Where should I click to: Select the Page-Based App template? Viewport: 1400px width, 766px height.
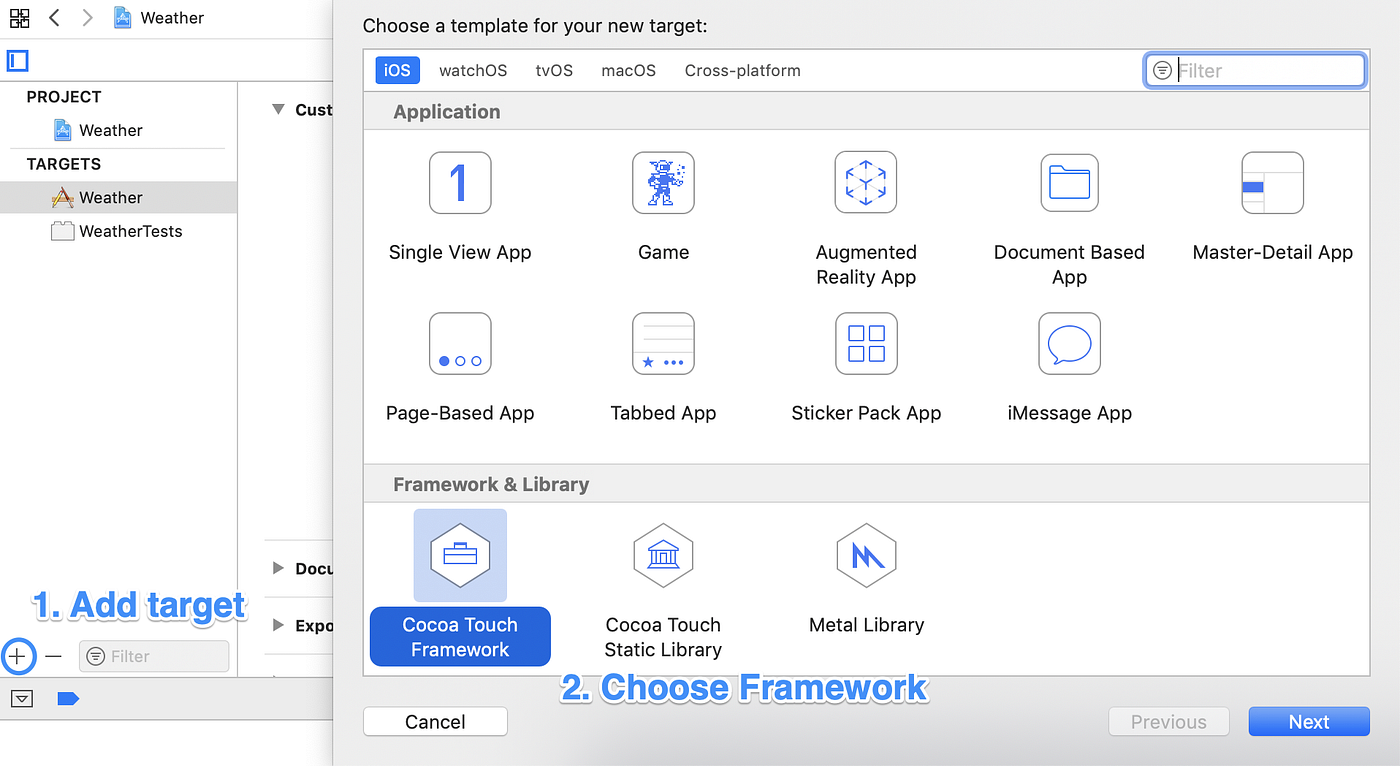coord(460,360)
